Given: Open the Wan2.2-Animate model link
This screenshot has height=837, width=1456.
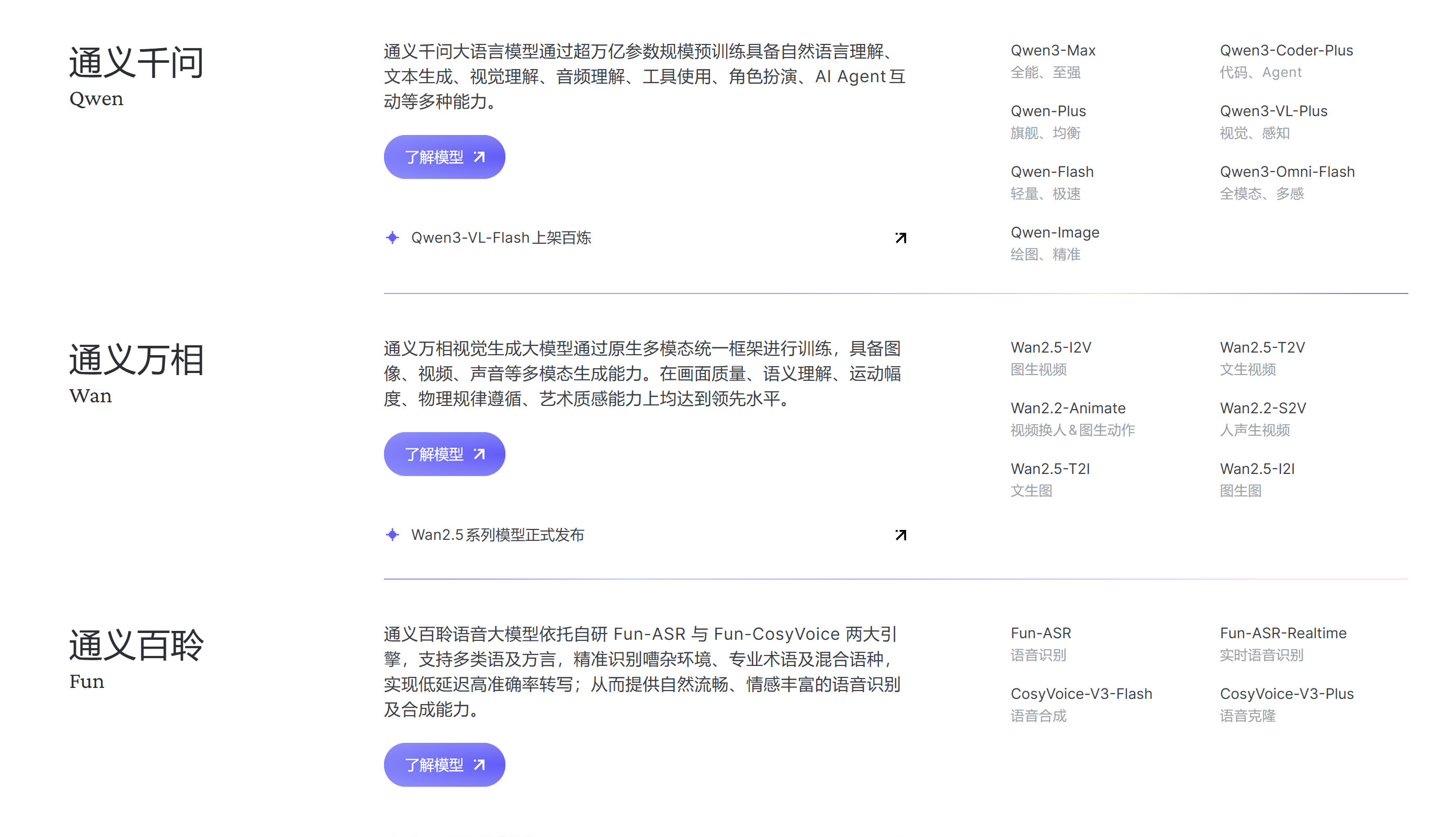Looking at the screenshot, I should (x=1067, y=408).
